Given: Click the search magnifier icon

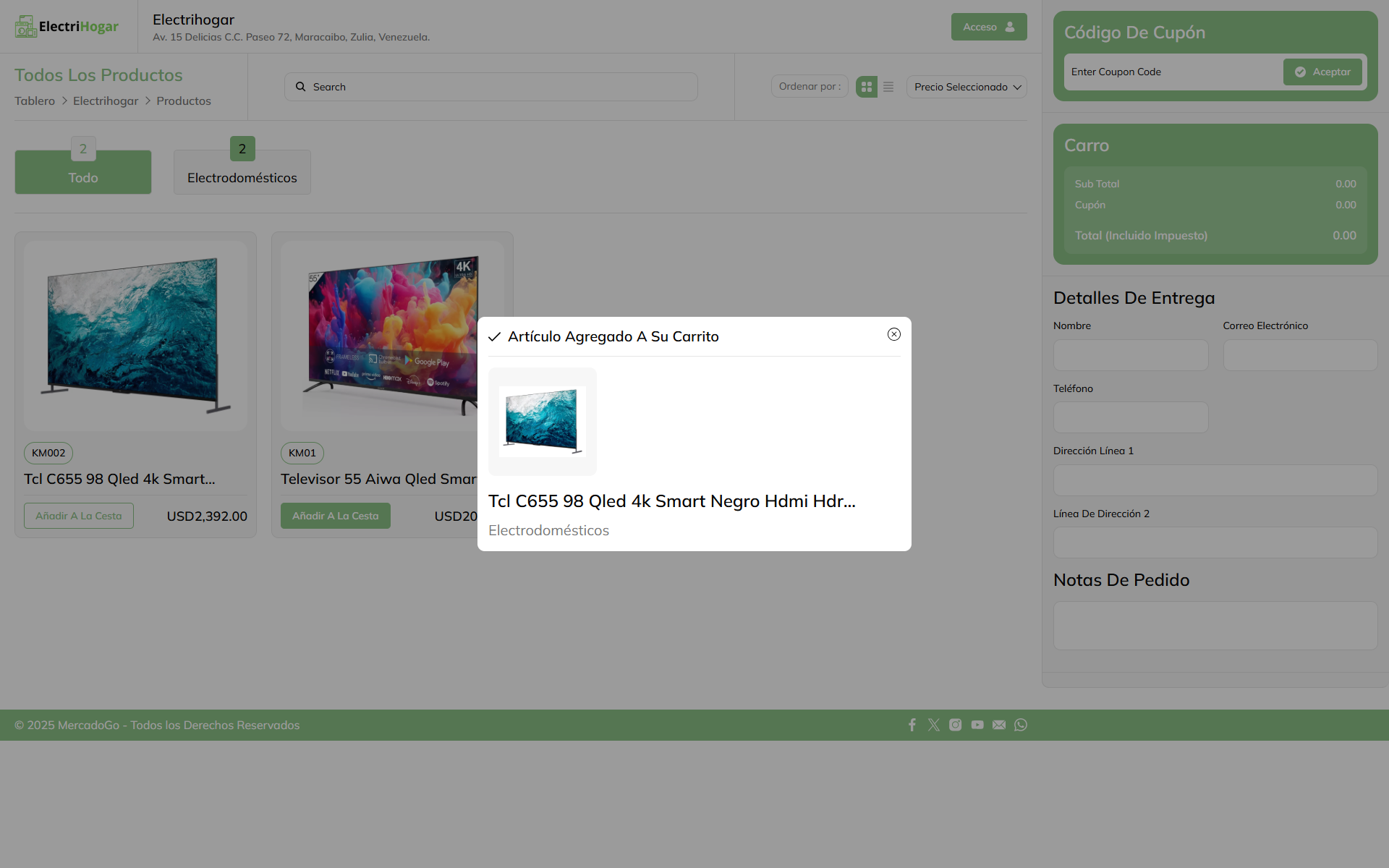Looking at the screenshot, I should tap(301, 87).
